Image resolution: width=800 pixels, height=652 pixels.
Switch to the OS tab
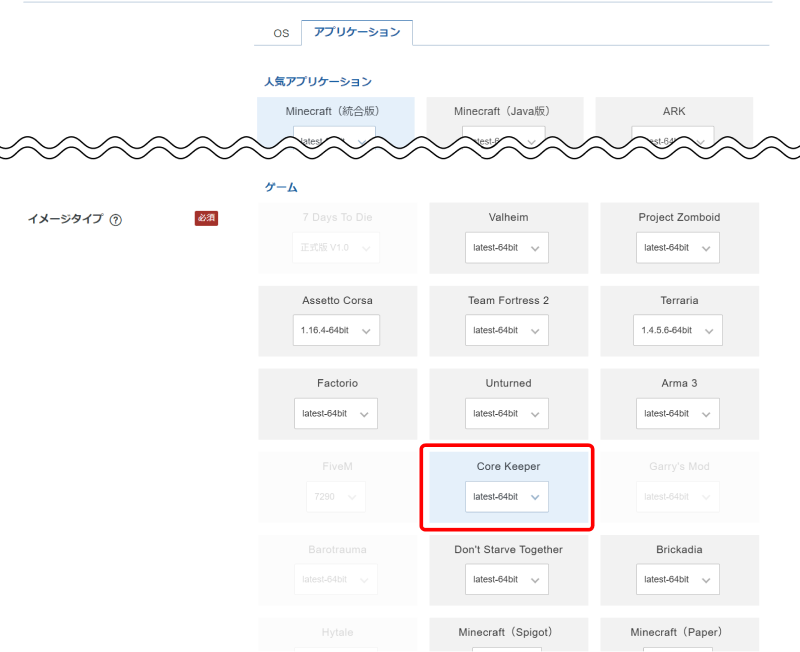coord(281,33)
